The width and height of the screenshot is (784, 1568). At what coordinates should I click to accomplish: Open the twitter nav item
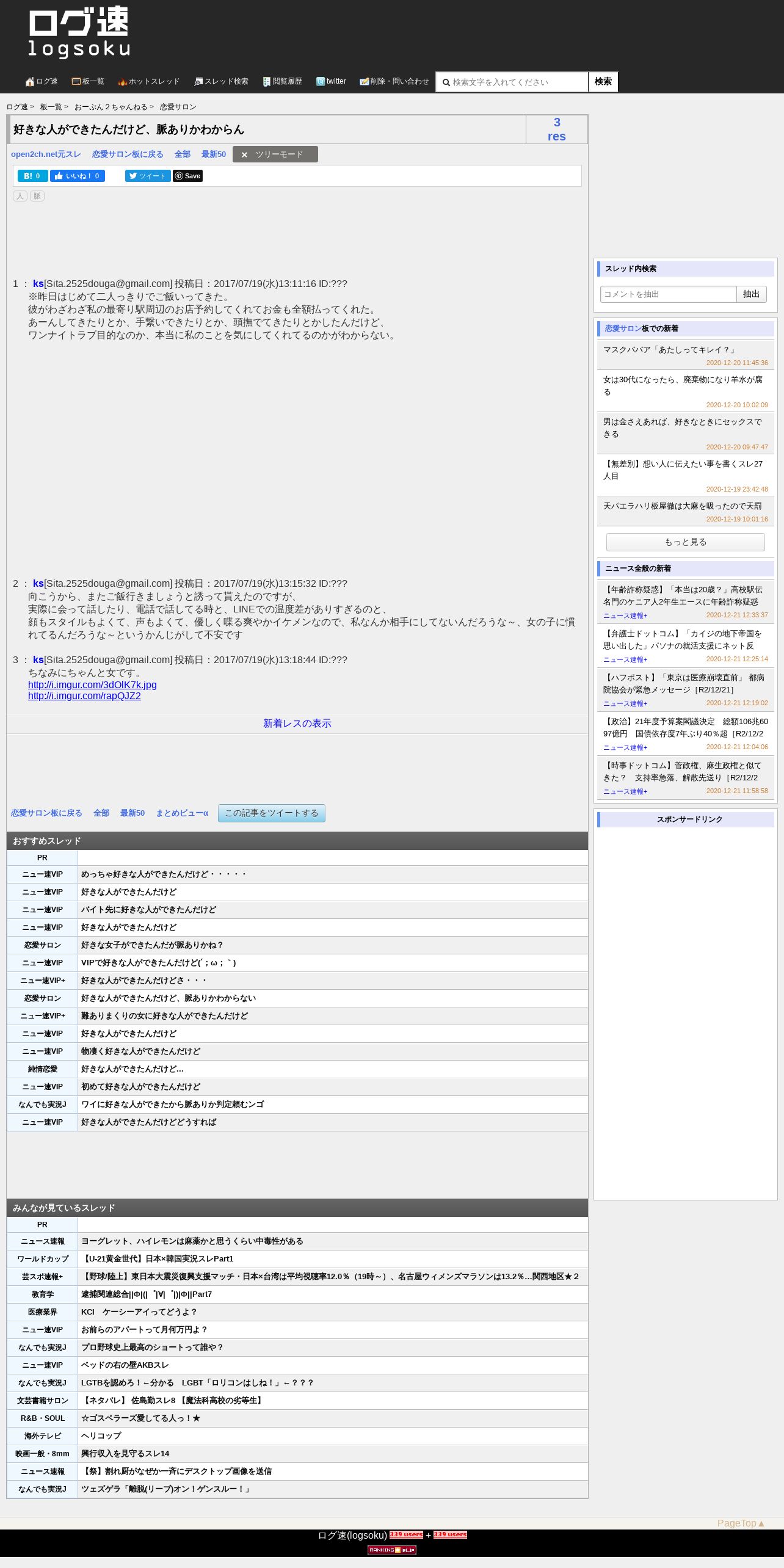[331, 81]
